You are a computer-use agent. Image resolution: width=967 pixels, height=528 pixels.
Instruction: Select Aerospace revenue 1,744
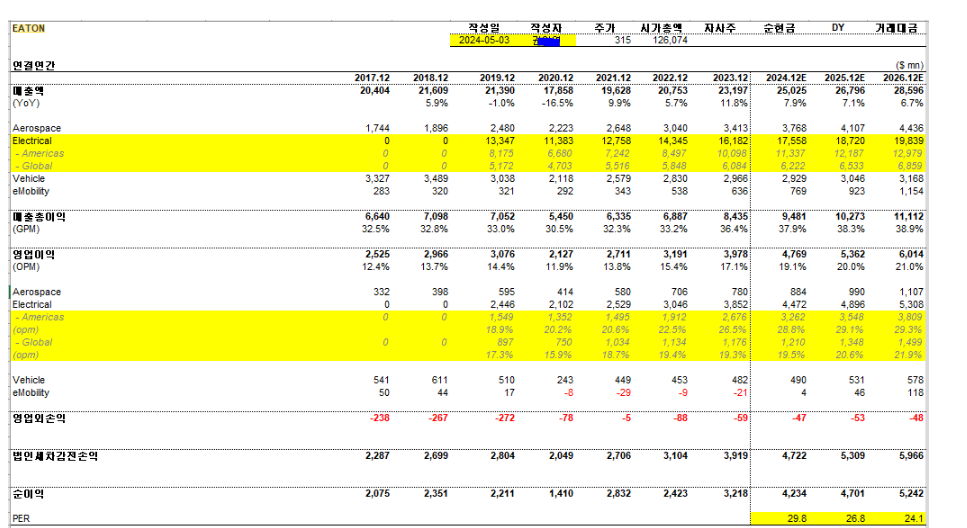point(377,128)
